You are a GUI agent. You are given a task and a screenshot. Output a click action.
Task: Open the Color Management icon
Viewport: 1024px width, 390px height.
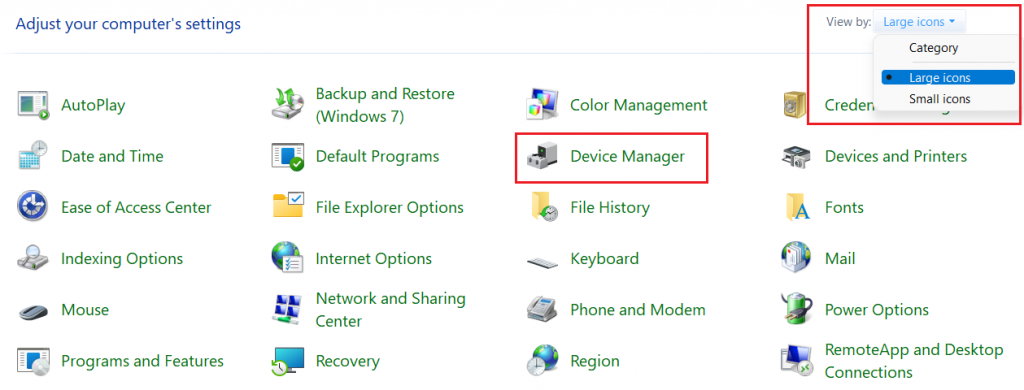pyautogui.click(x=543, y=105)
